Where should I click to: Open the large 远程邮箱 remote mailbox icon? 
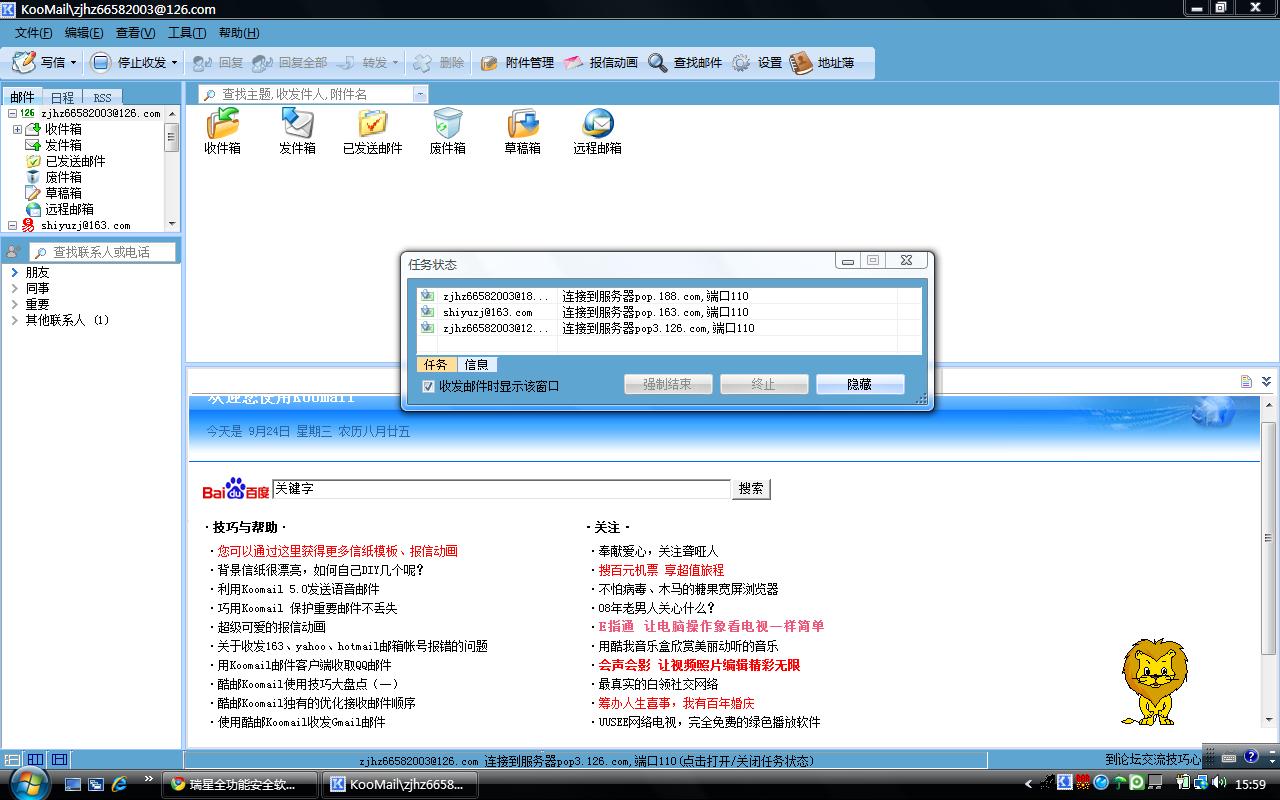[x=598, y=123]
